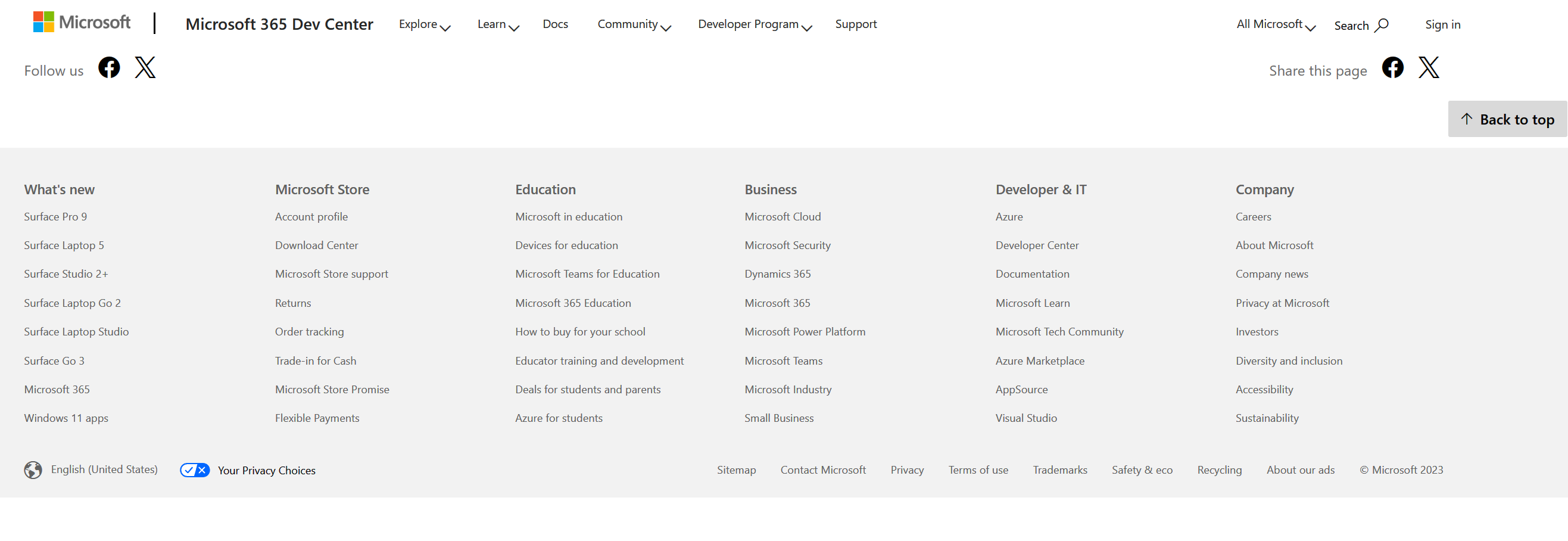Open Trade-in for Cash link

[315, 360]
